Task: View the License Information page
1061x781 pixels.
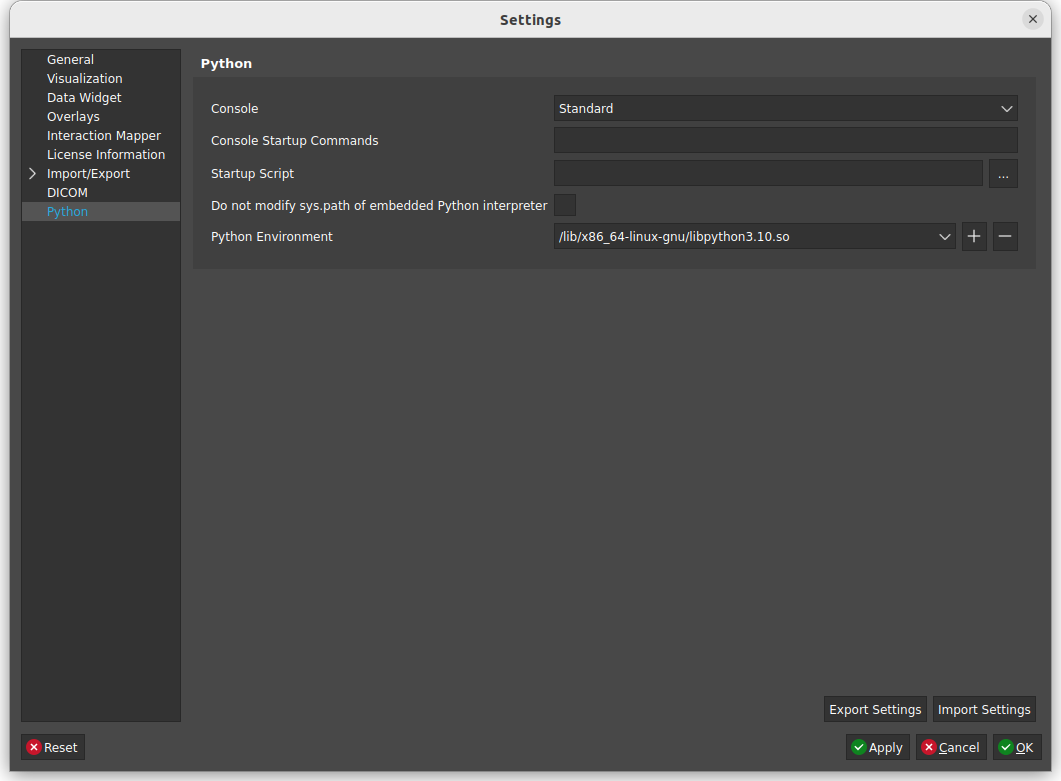Action: pyautogui.click(x=105, y=154)
